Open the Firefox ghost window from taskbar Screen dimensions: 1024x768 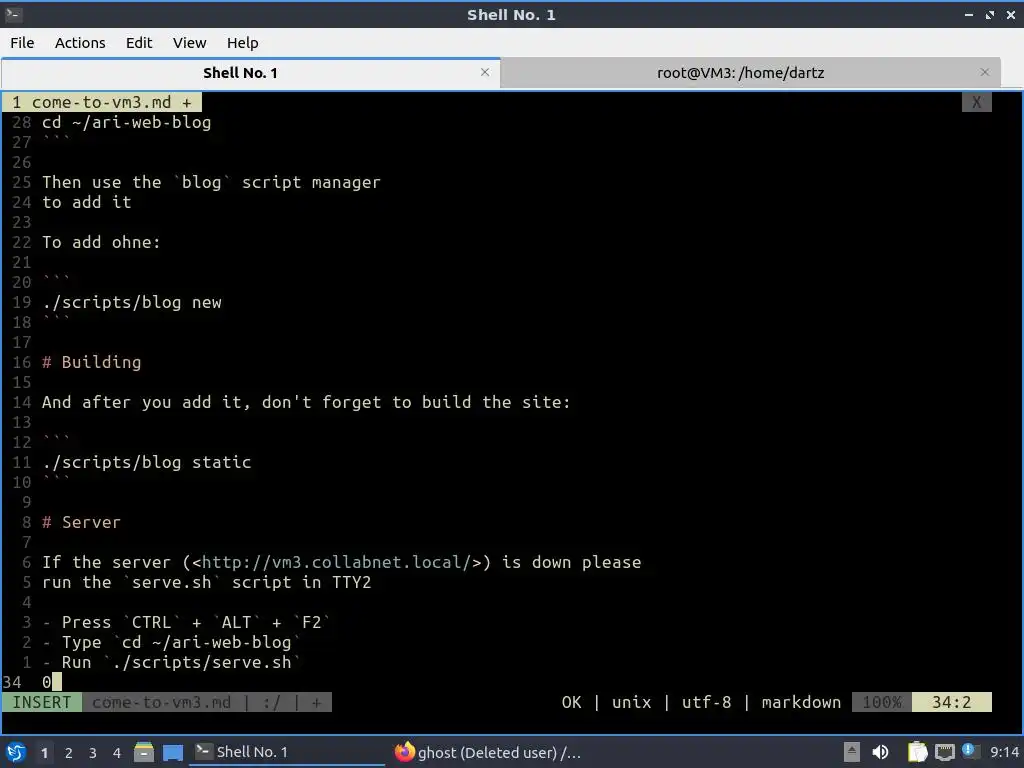pyautogui.click(x=488, y=752)
